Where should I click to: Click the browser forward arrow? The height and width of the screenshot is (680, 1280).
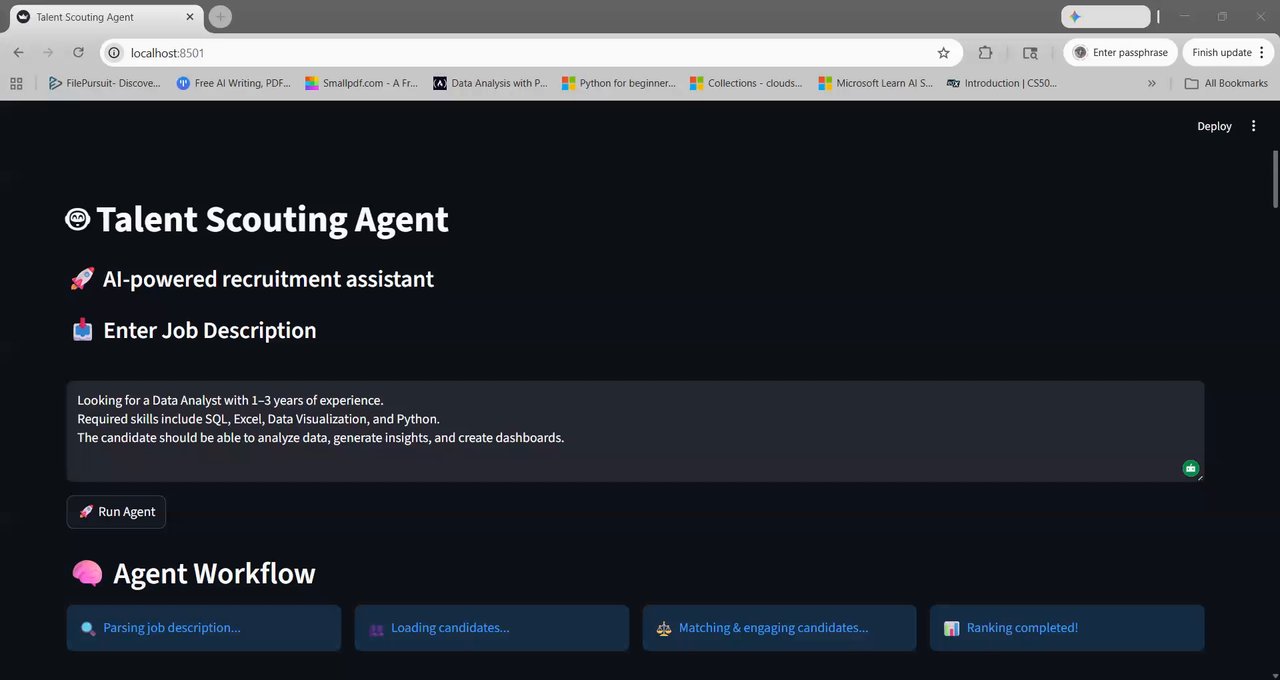[48, 53]
